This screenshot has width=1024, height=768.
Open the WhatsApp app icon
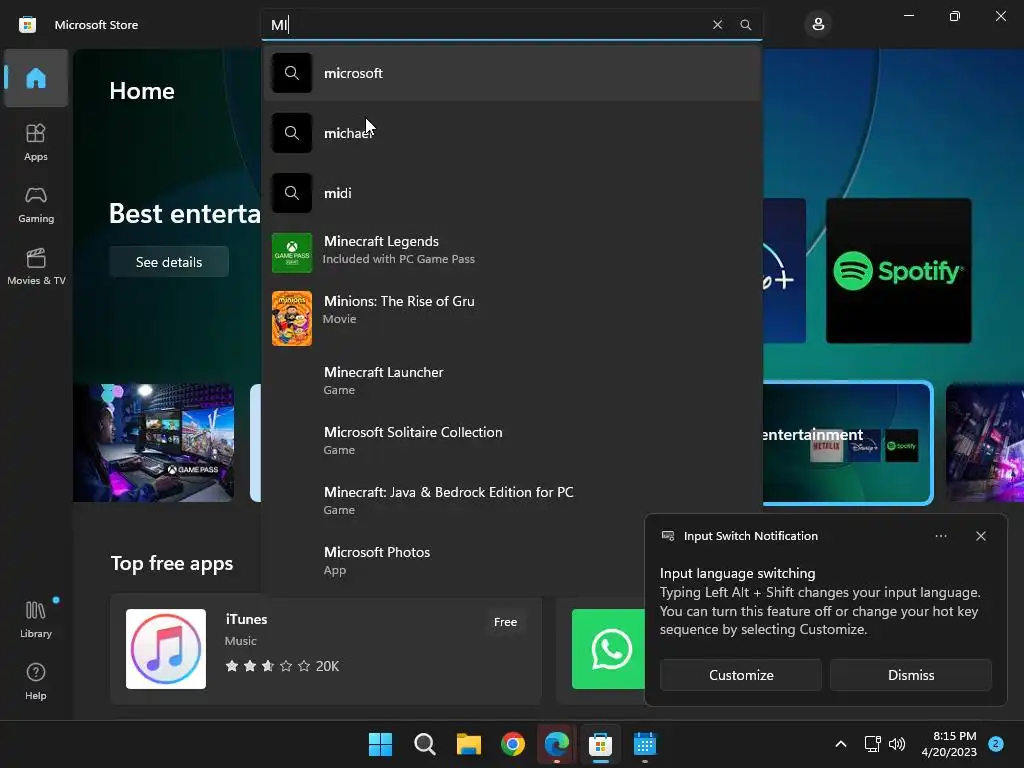[x=609, y=649]
